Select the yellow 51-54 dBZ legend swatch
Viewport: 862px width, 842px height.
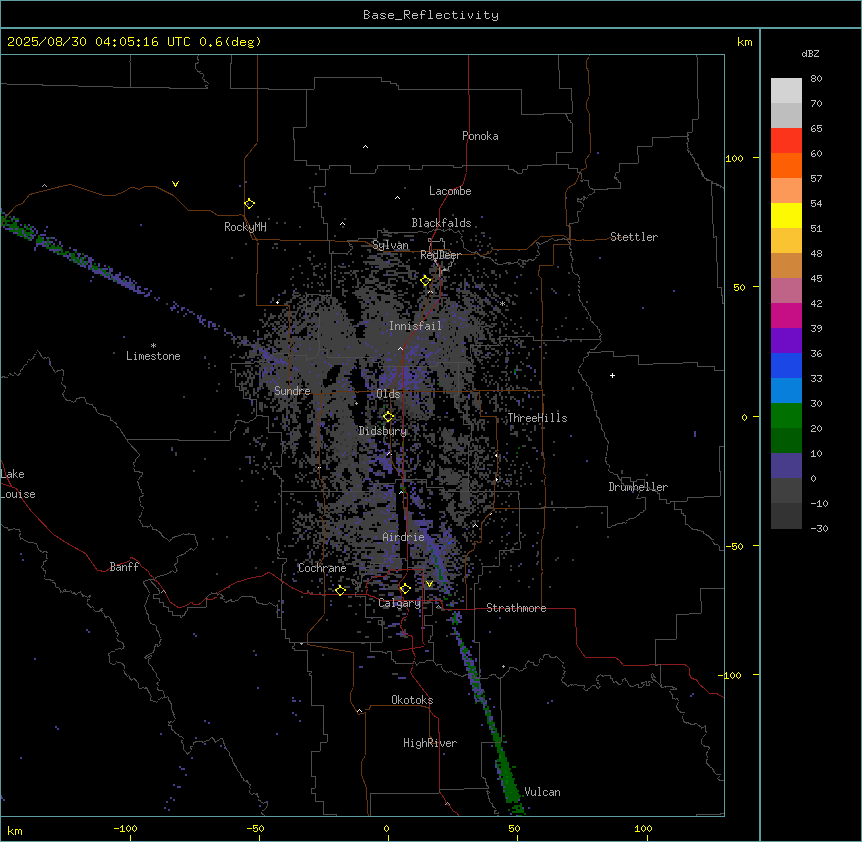[x=786, y=215]
